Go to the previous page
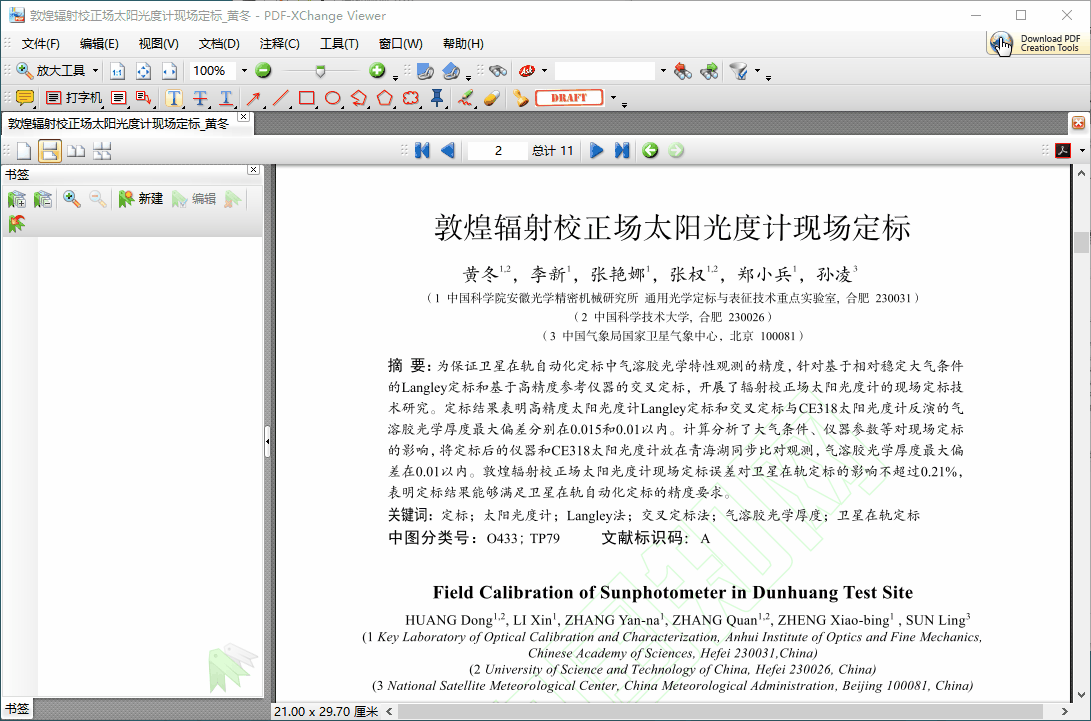 pos(448,150)
